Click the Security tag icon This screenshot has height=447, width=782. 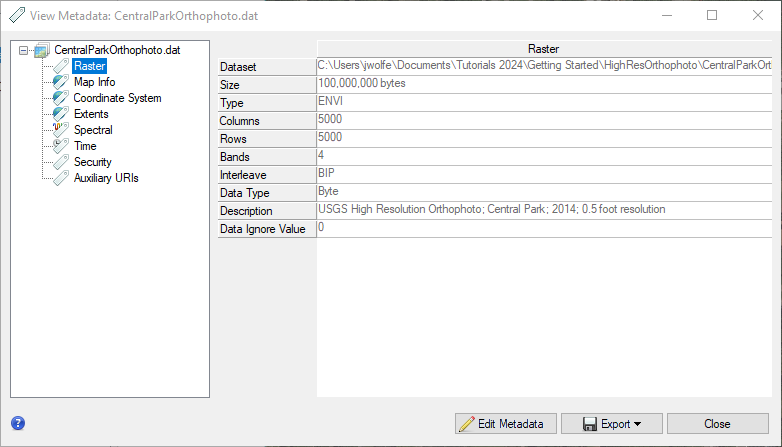tap(60, 162)
